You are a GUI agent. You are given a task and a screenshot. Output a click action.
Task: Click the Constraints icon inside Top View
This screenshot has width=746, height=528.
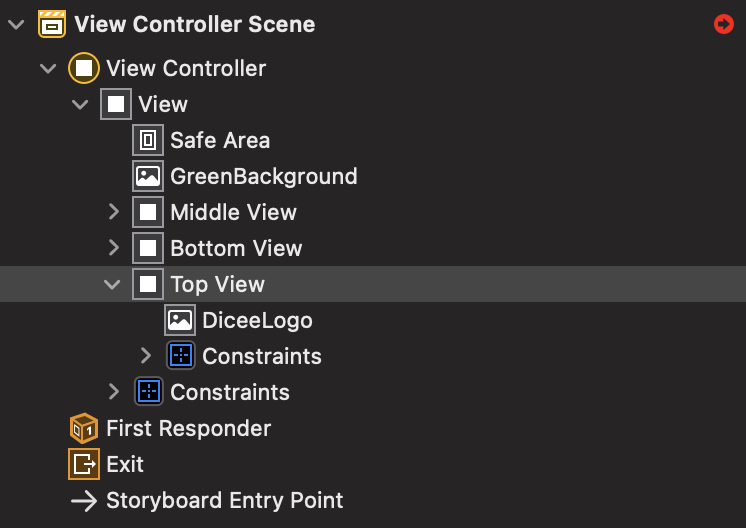[x=181, y=356]
